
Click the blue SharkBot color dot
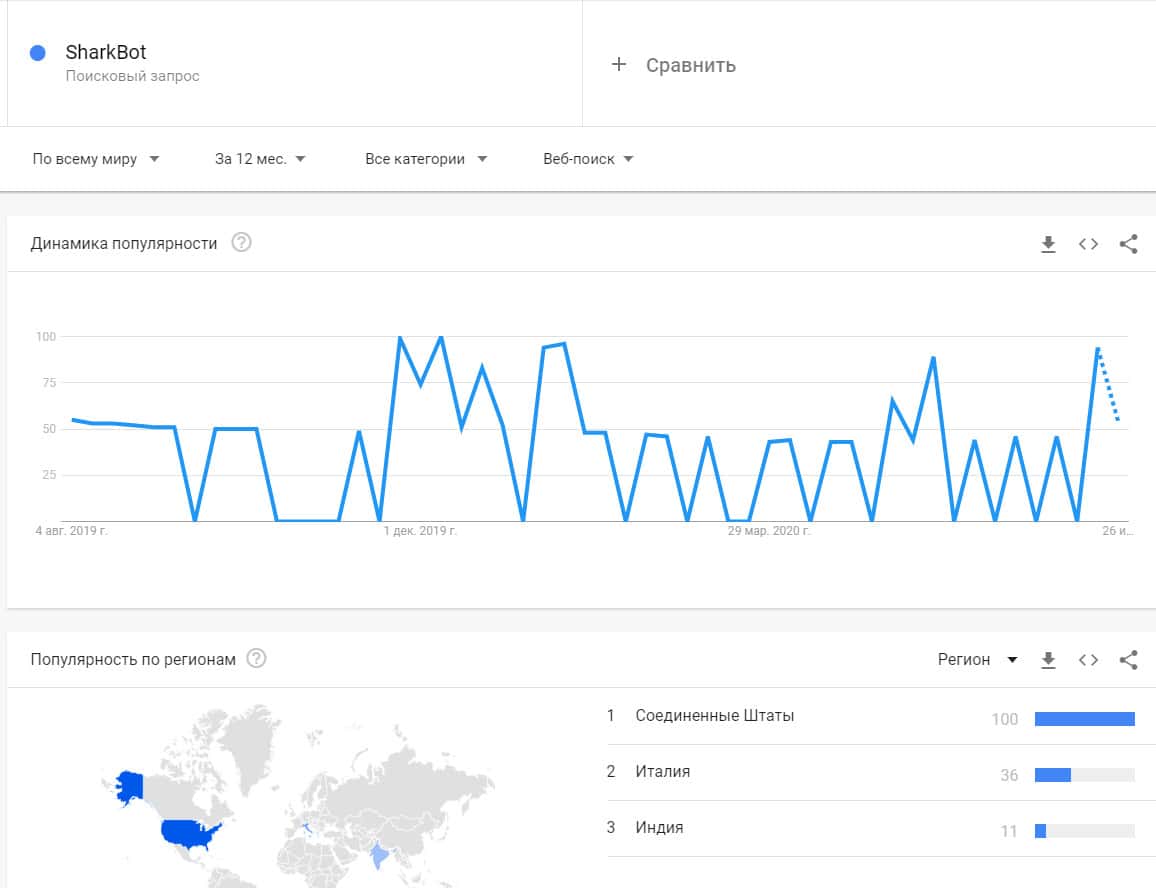click(x=38, y=53)
